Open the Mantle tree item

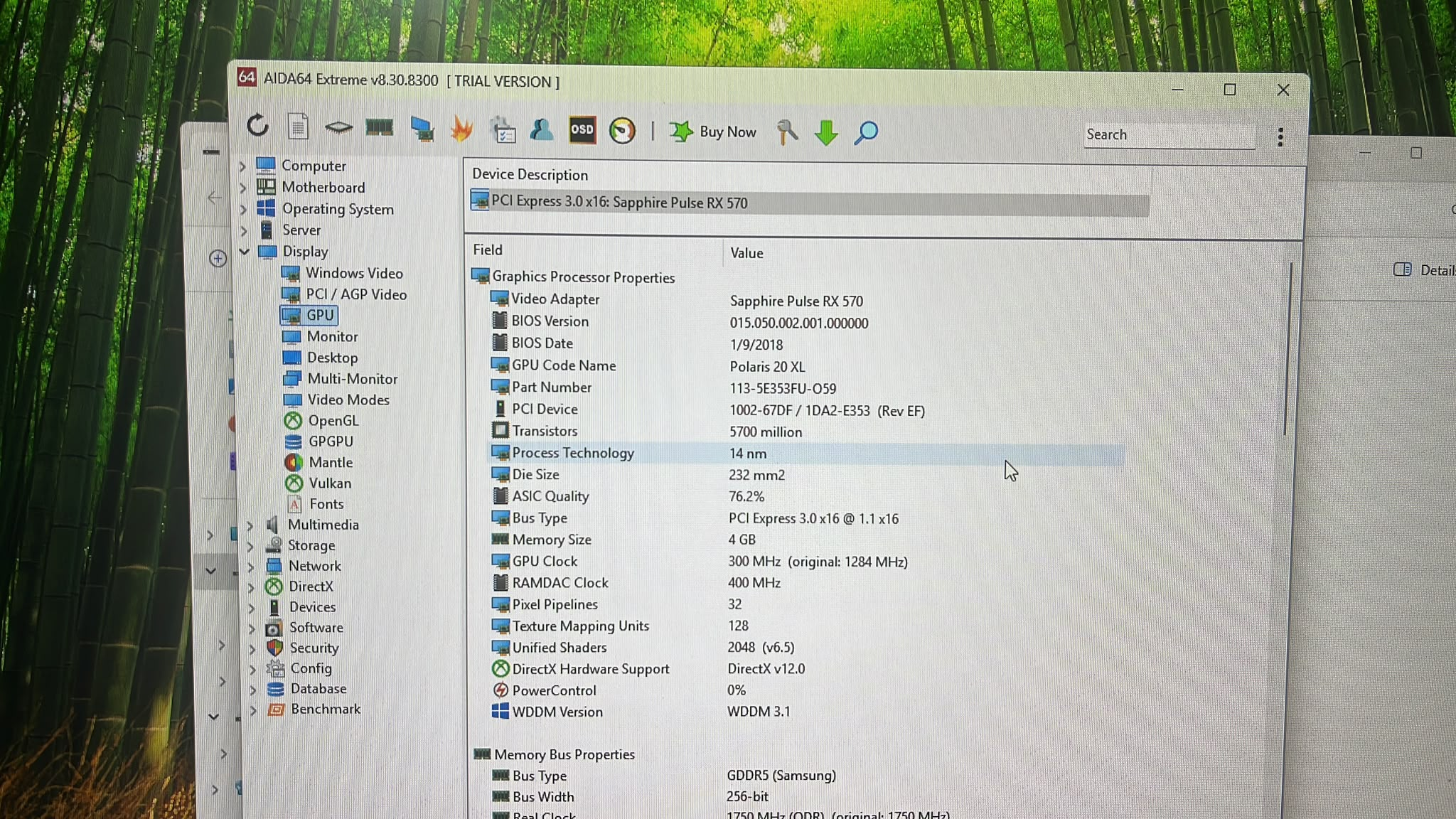click(x=319, y=462)
